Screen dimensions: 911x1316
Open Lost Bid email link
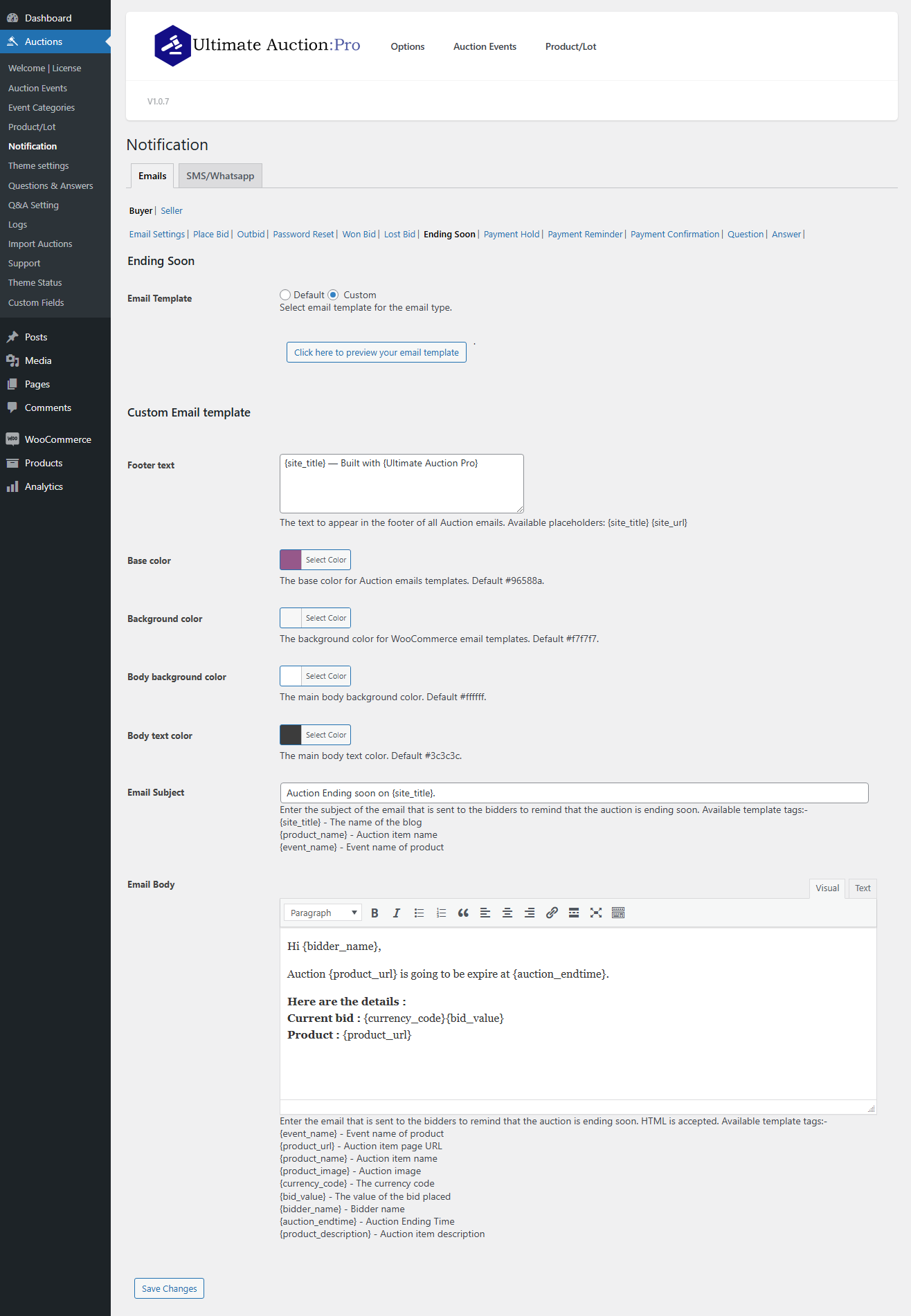[400, 234]
